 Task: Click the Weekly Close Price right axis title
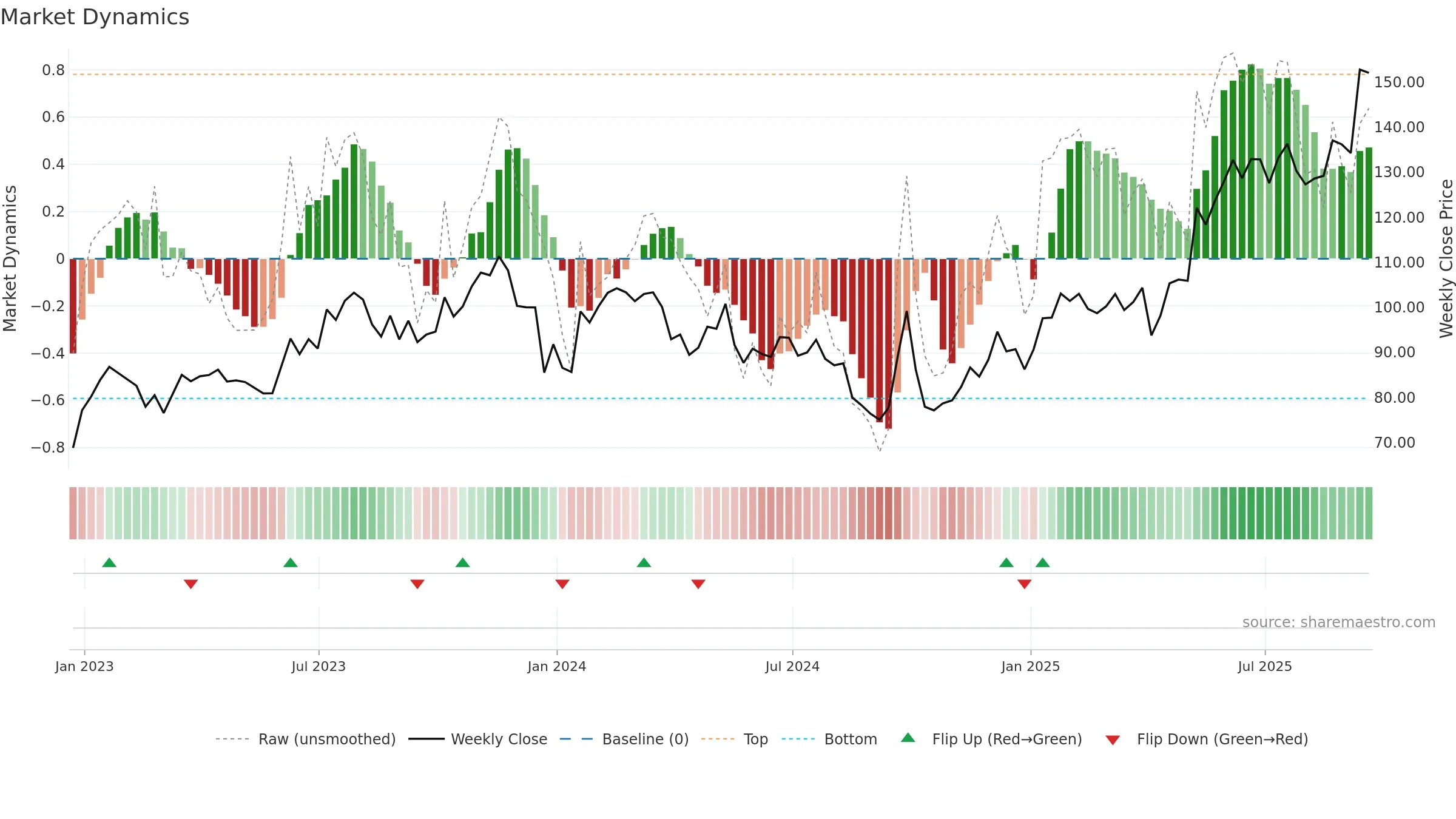pyautogui.click(x=1446, y=258)
